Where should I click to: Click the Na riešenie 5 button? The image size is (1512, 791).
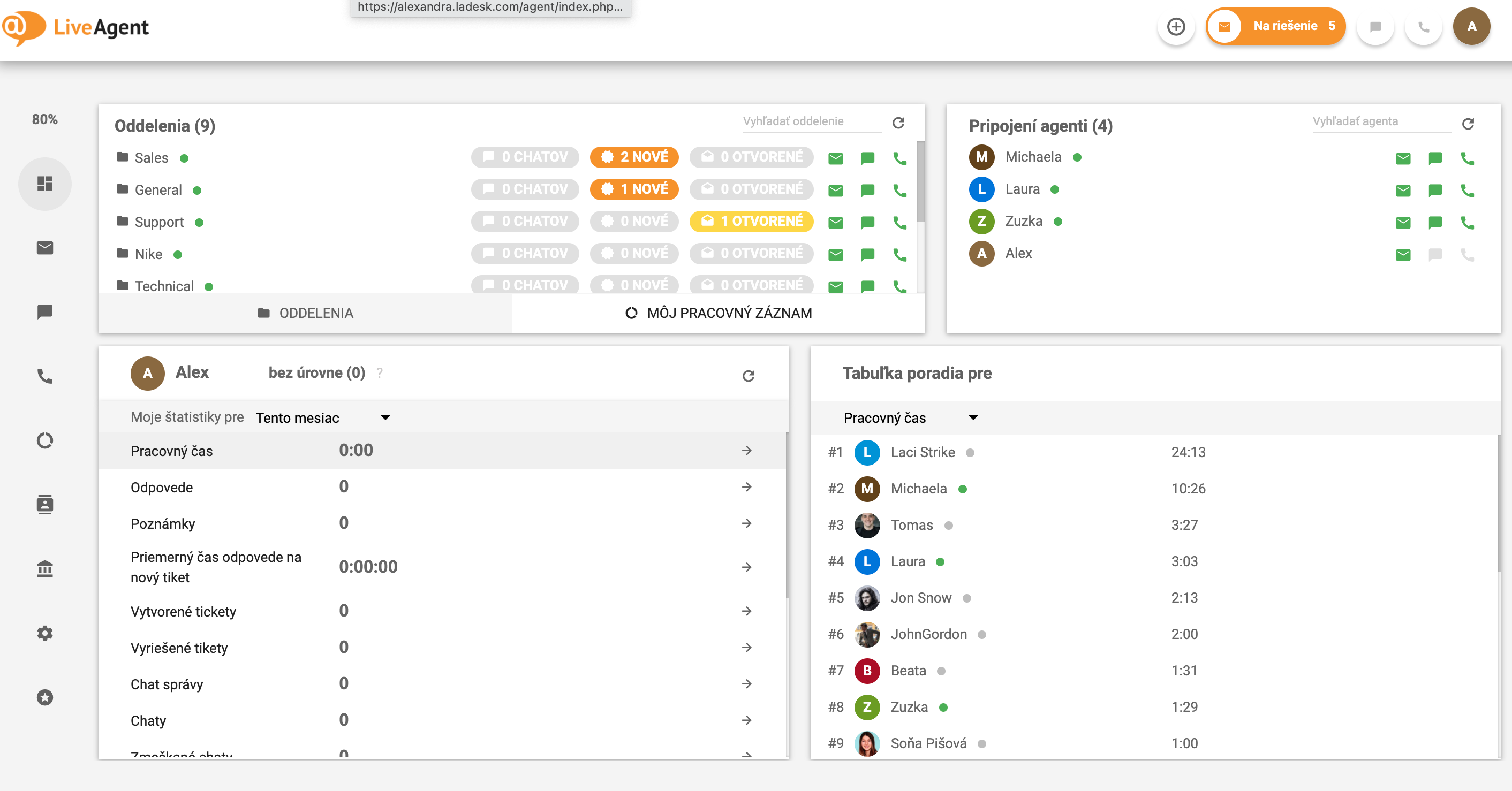pyautogui.click(x=1276, y=26)
